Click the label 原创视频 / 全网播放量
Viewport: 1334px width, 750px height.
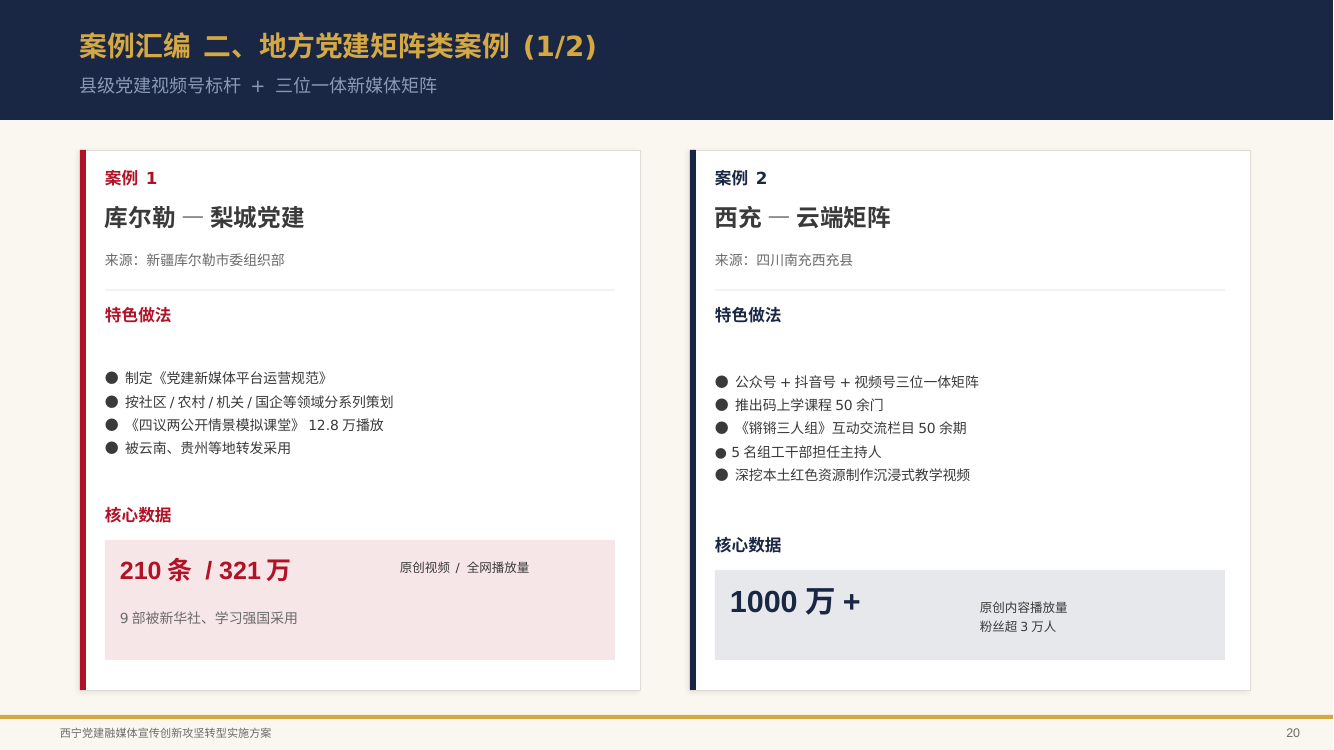coord(464,568)
